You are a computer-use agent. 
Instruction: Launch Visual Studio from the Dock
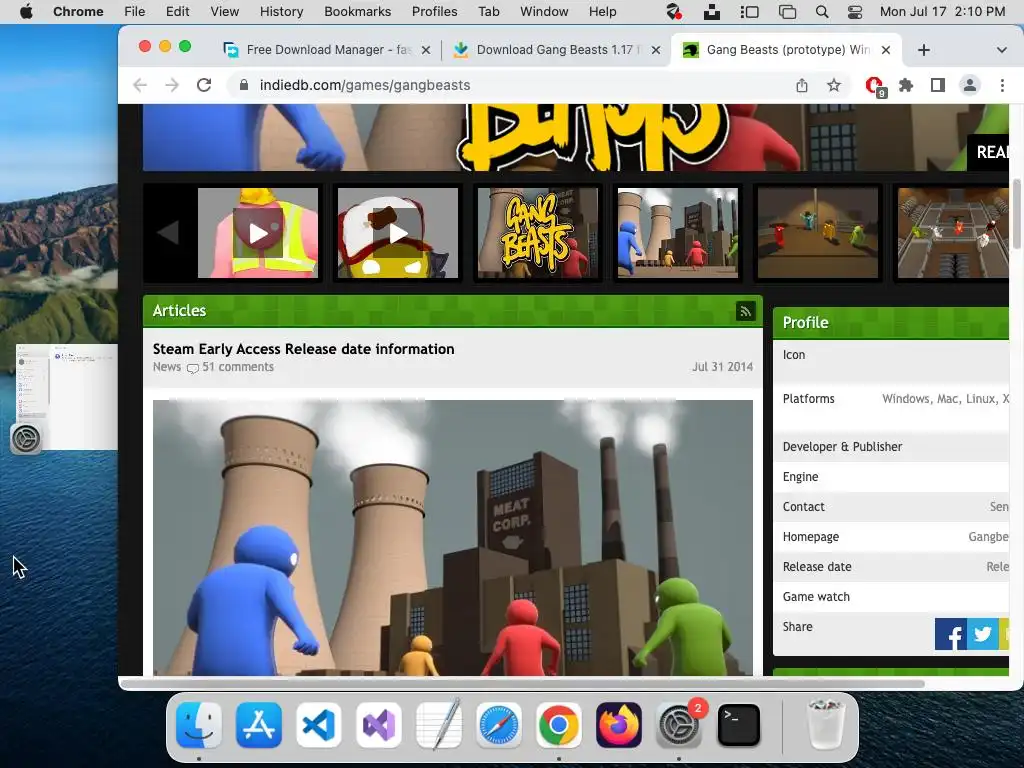click(x=379, y=725)
